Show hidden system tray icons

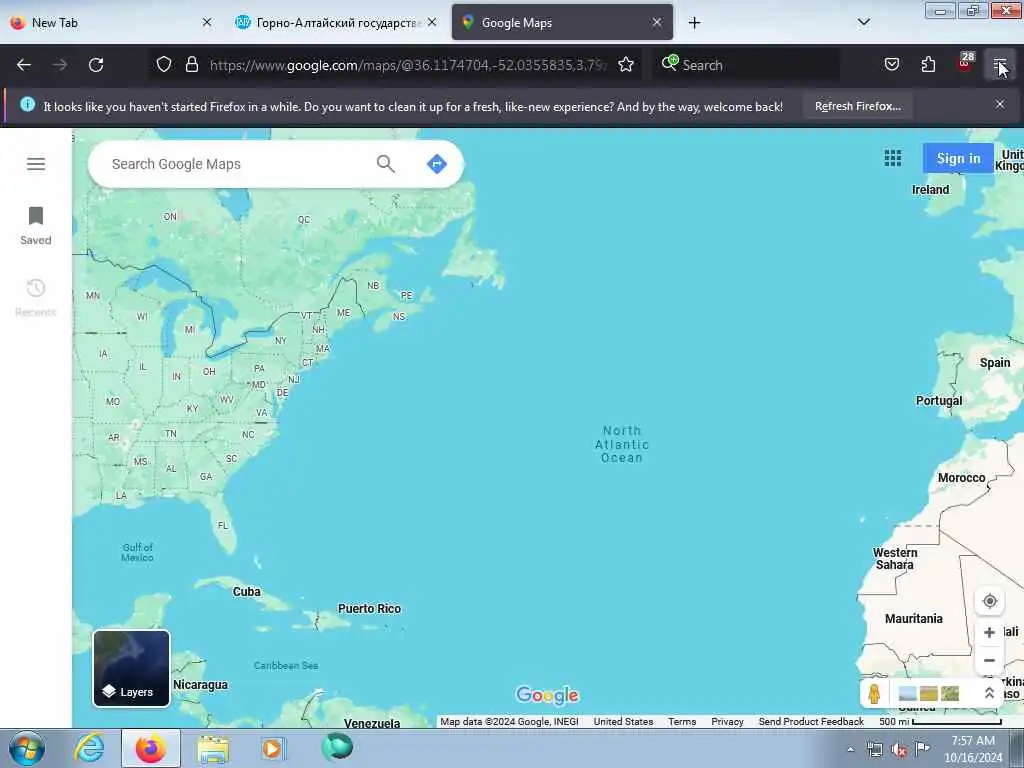(x=850, y=749)
